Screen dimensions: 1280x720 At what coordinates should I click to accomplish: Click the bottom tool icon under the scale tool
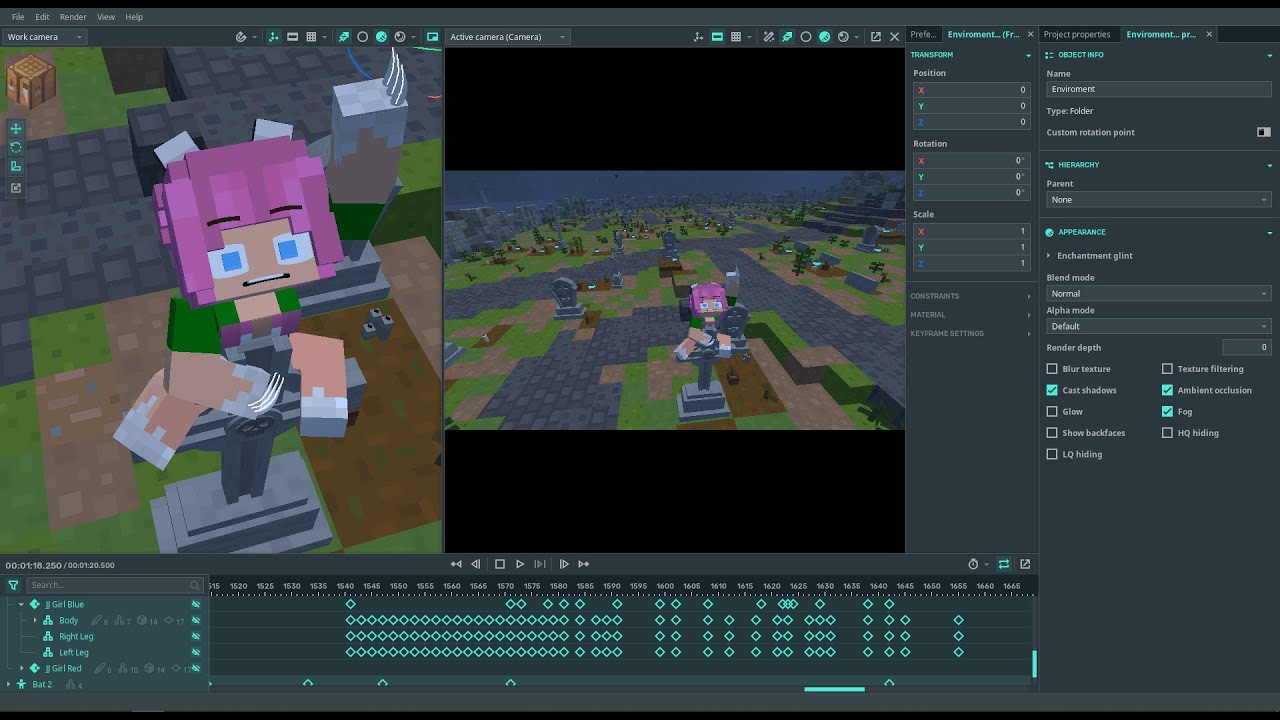(x=16, y=187)
